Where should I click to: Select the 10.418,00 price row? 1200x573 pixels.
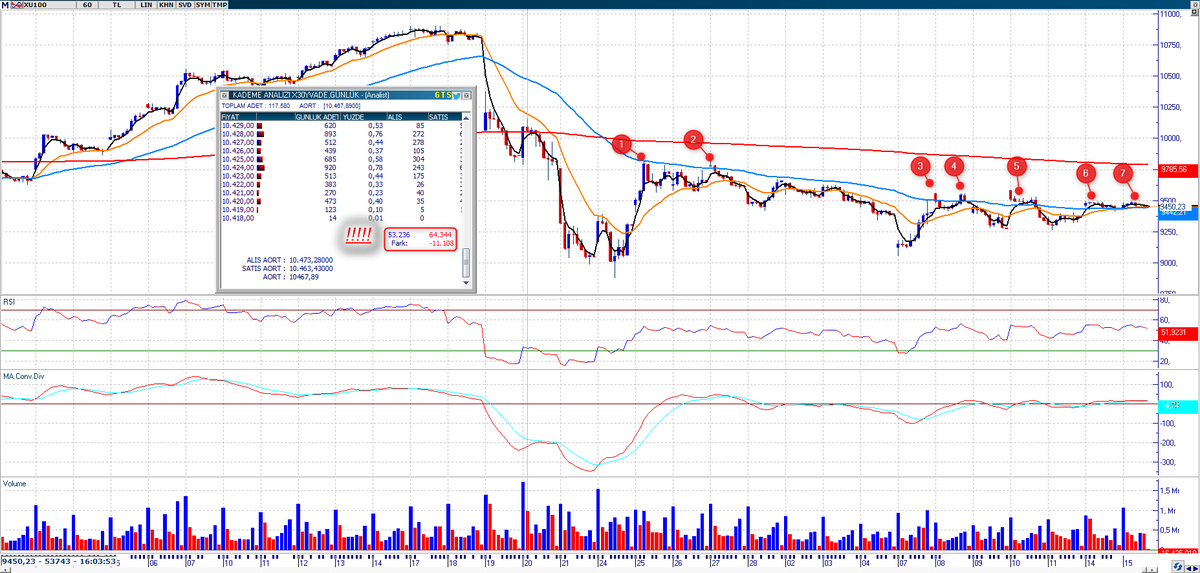341,218
